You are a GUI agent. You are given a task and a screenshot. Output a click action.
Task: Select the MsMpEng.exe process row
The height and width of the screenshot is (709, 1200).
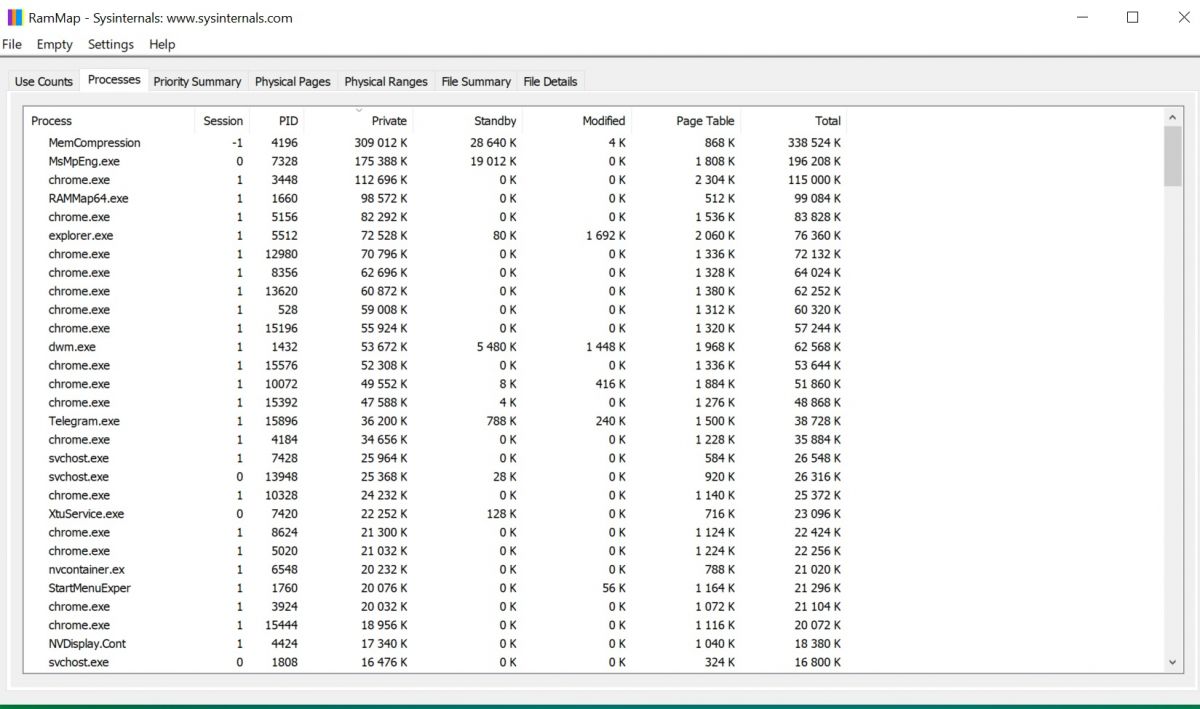436,161
